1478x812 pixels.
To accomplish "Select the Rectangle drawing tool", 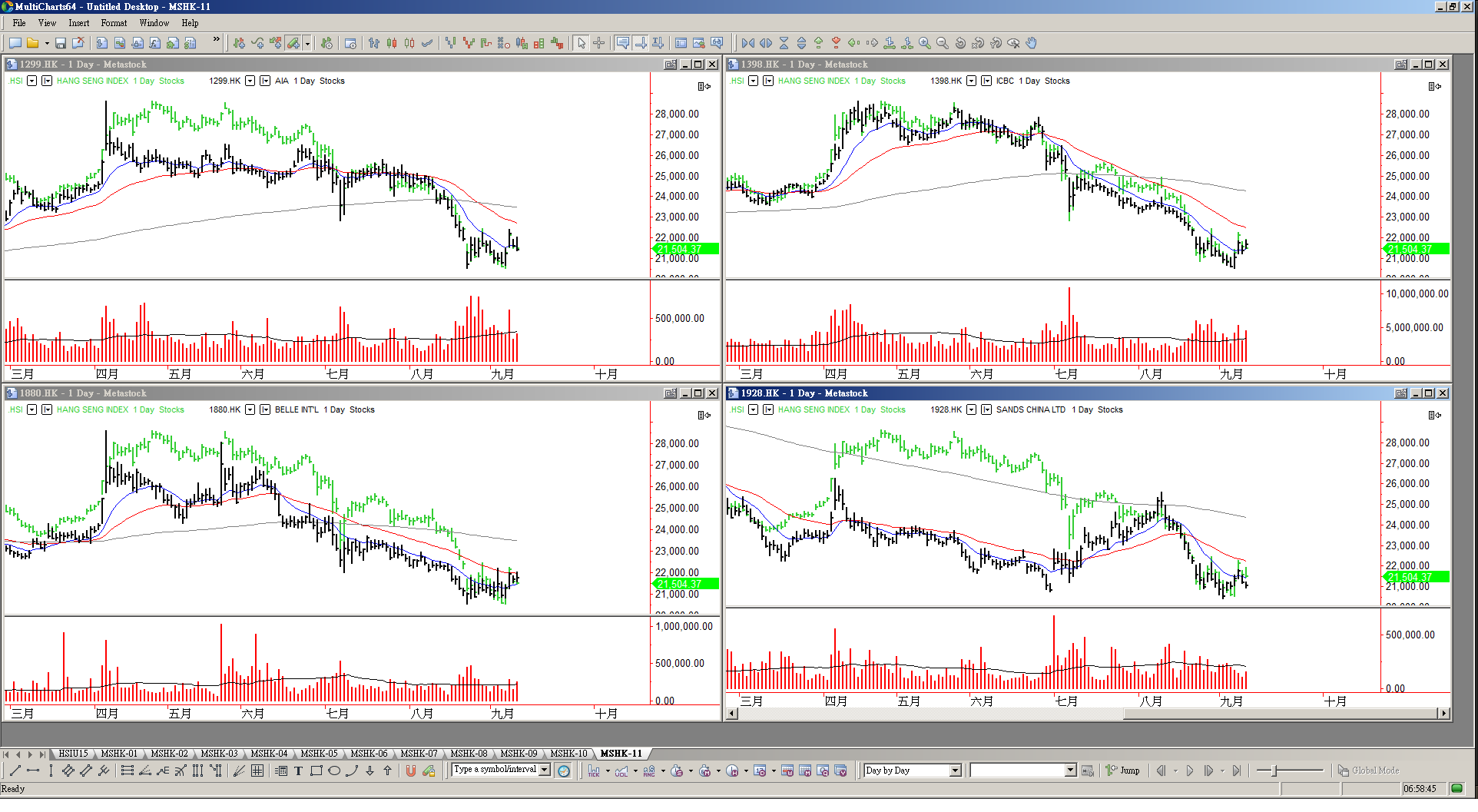I will [x=316, y=771].
